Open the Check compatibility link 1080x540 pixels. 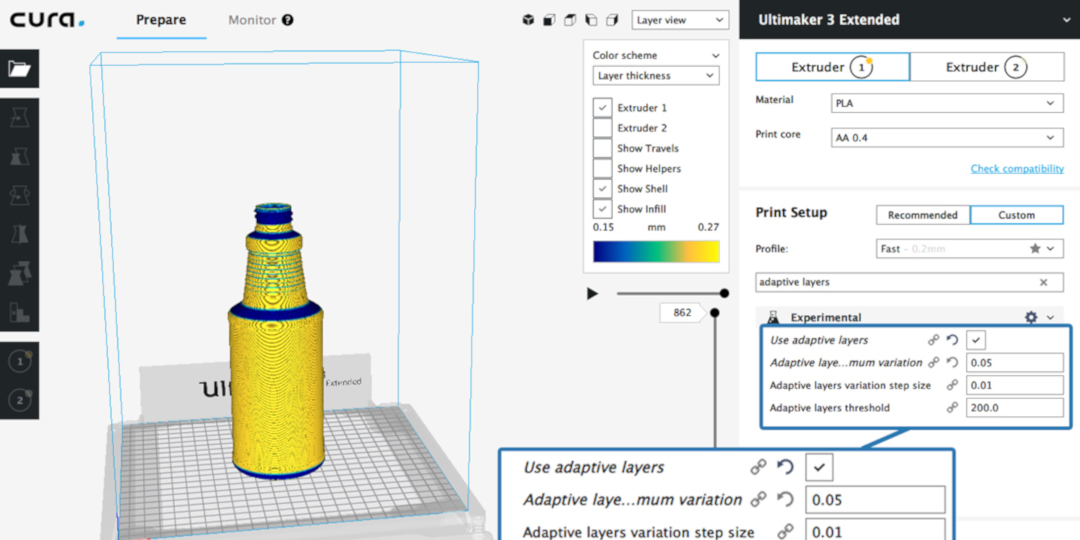coord(1017,169)
